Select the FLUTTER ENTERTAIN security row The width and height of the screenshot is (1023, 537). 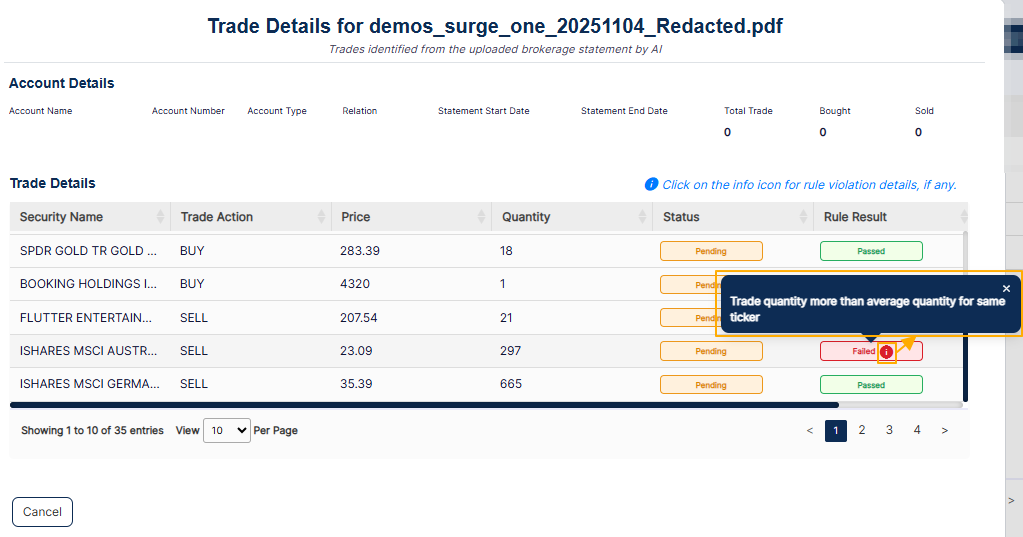point(486,318)
